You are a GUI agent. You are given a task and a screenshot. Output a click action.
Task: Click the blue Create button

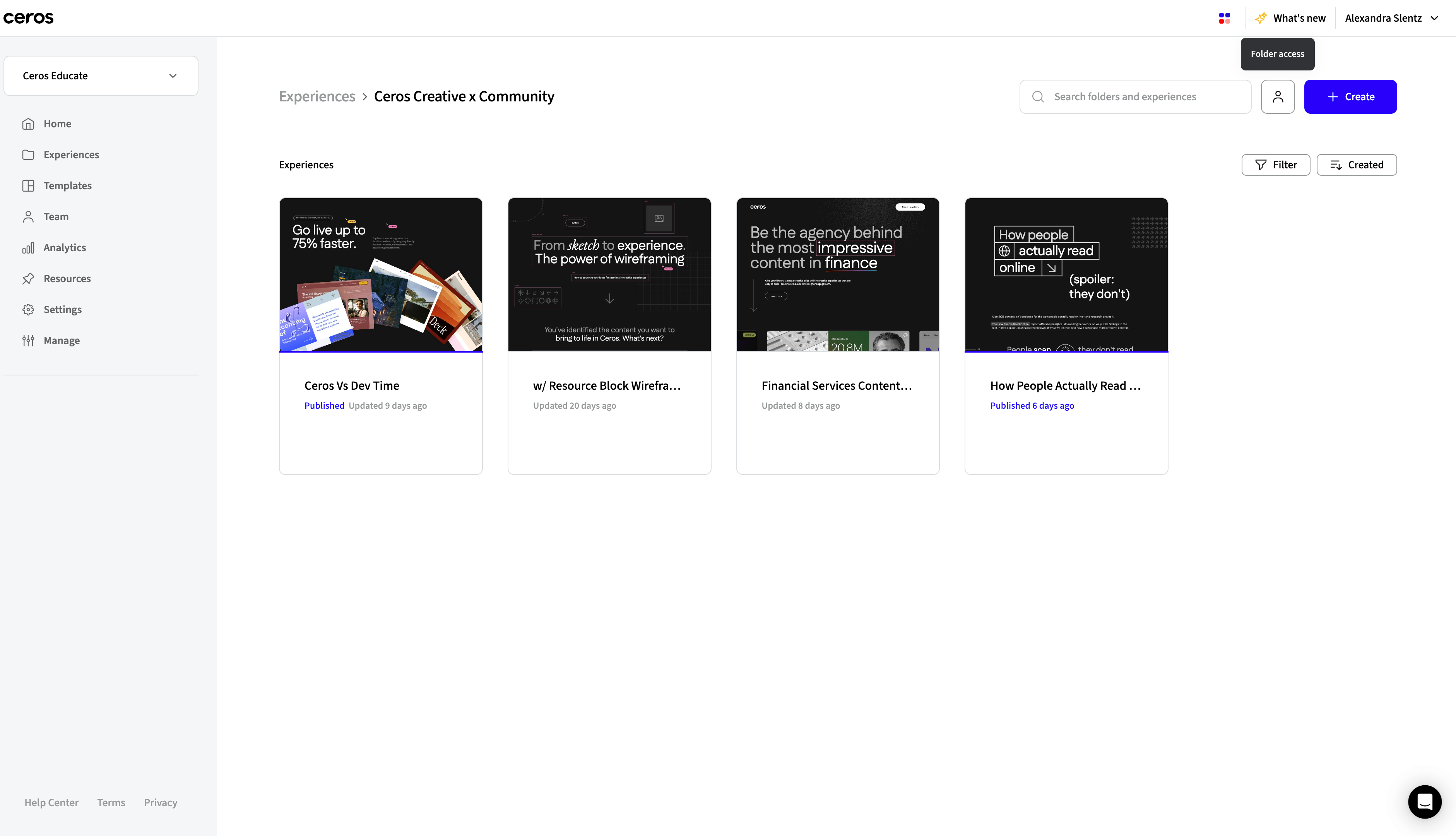(x=1350, y=96)
